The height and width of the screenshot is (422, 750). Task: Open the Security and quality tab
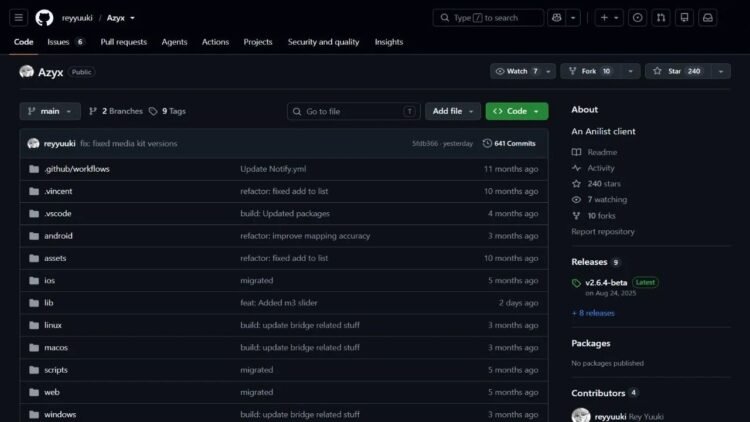click(323, 42)
